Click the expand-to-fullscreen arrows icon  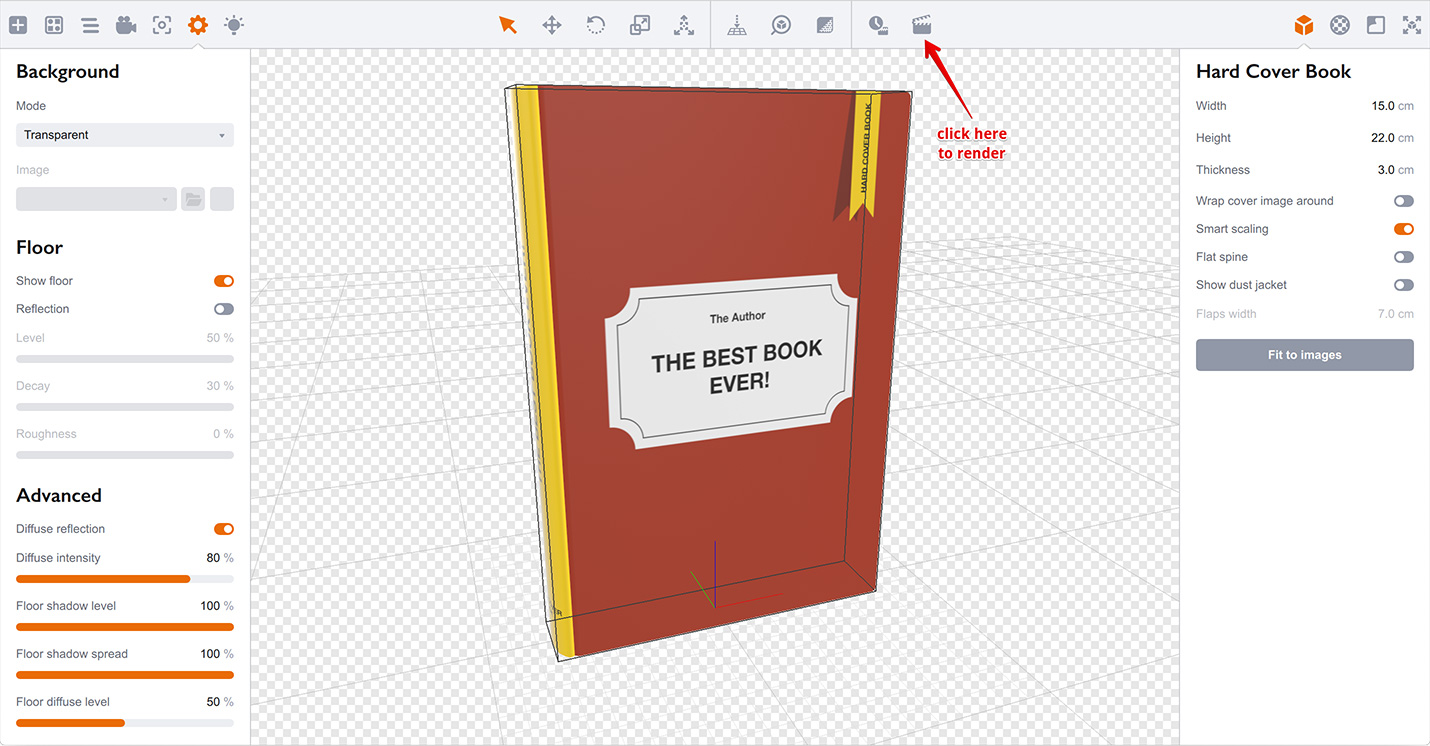[x=1412, y=25]
